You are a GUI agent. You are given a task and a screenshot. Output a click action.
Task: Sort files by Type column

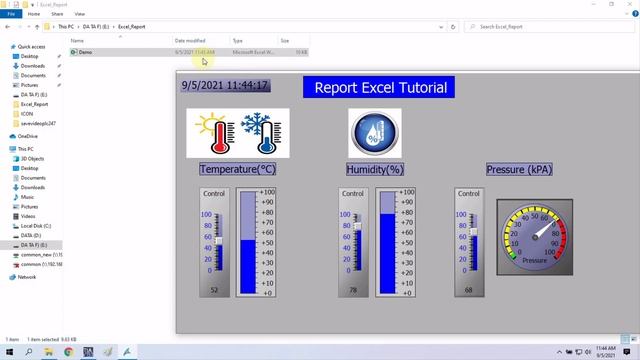point(254,41)
